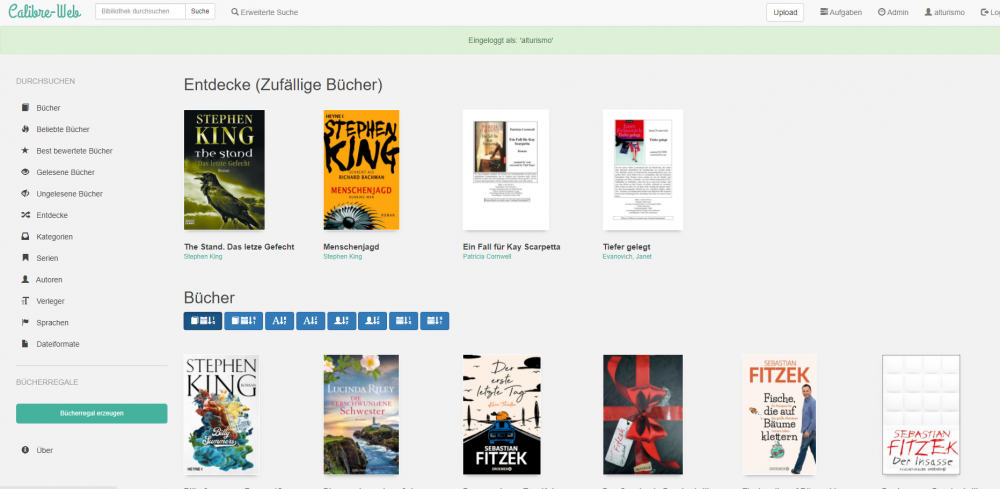1000x489 pixels.
Task: Click Bücherregal erzeugen button
Action: 92,413
